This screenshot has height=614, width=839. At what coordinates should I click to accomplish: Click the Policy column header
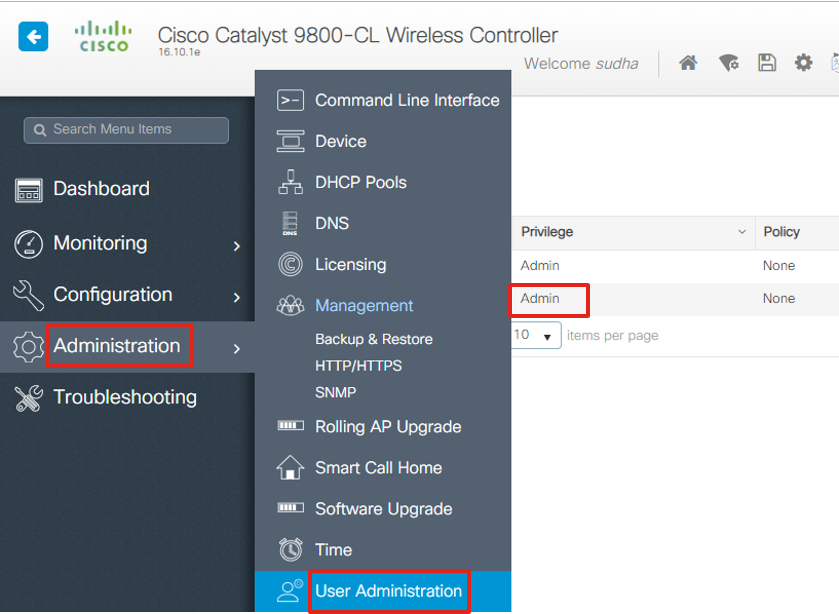click(781, 232)
